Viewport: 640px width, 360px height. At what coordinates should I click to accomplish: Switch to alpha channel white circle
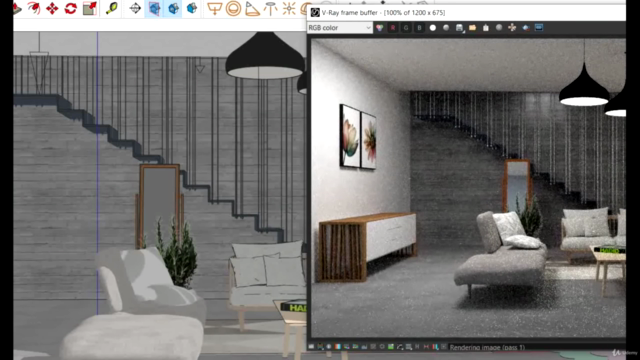433,28
